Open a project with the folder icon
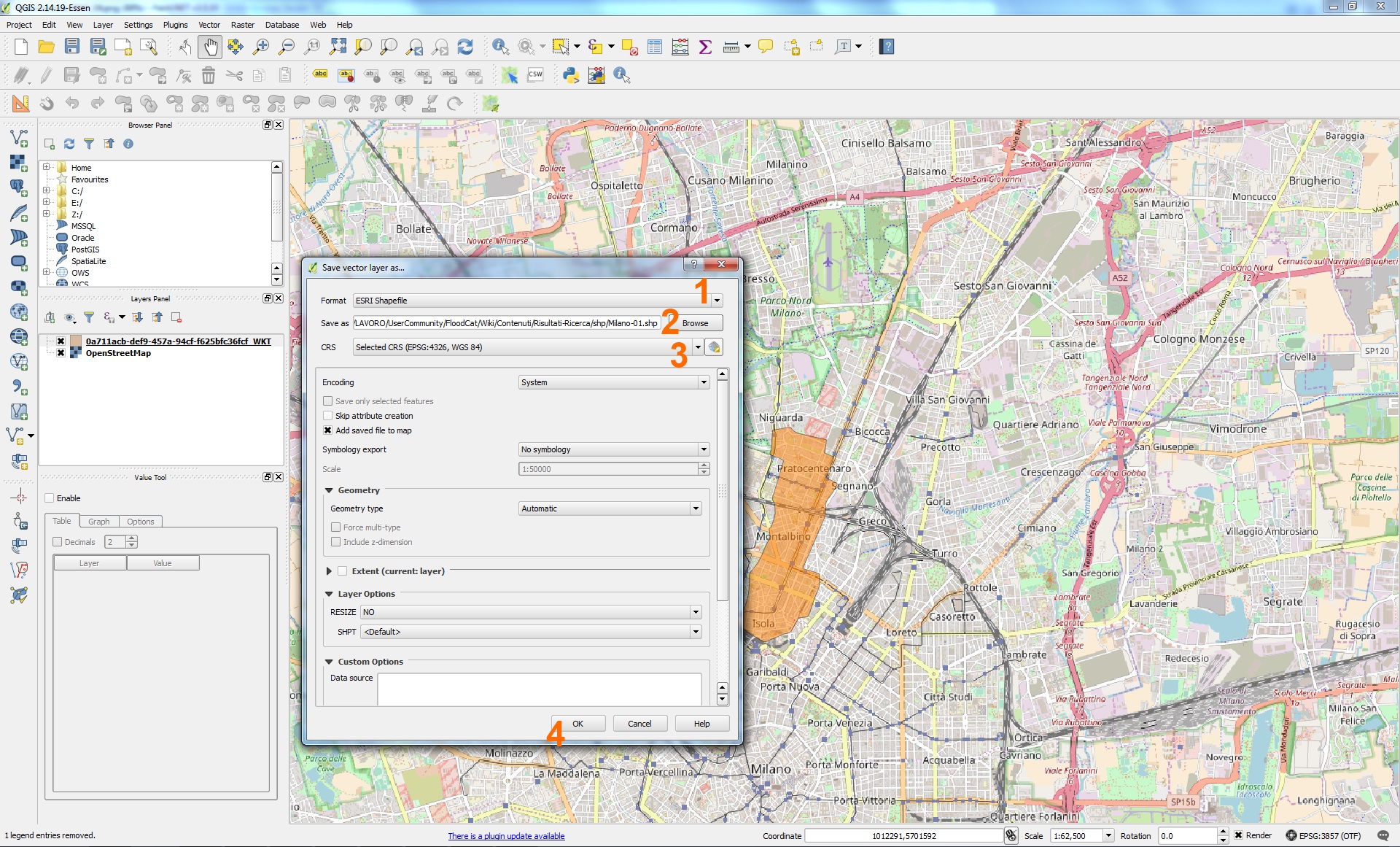Screen dimensions: 1400x847 [x=46, y=47]
